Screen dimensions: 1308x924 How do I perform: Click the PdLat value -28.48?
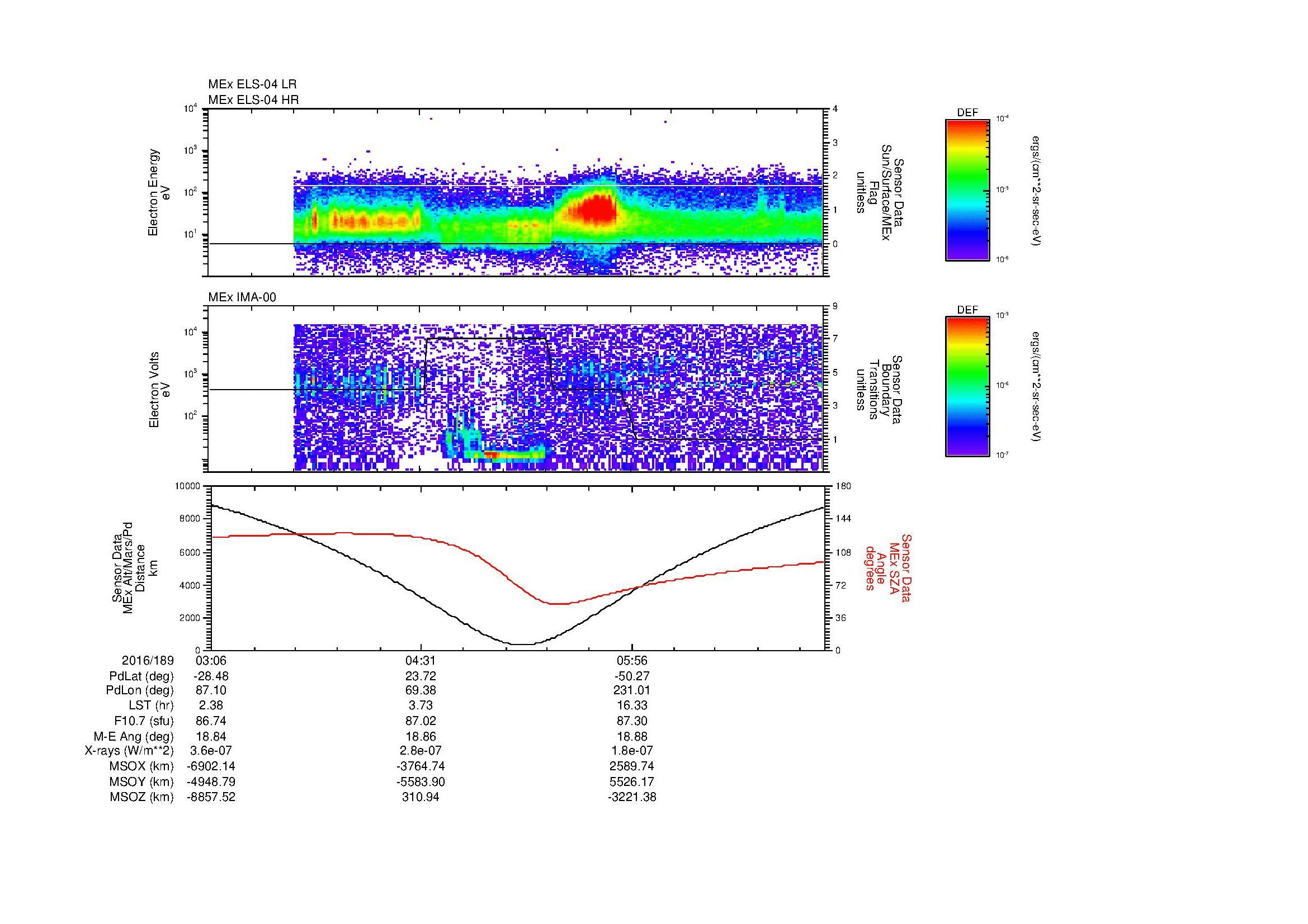[x=211, y=677]
